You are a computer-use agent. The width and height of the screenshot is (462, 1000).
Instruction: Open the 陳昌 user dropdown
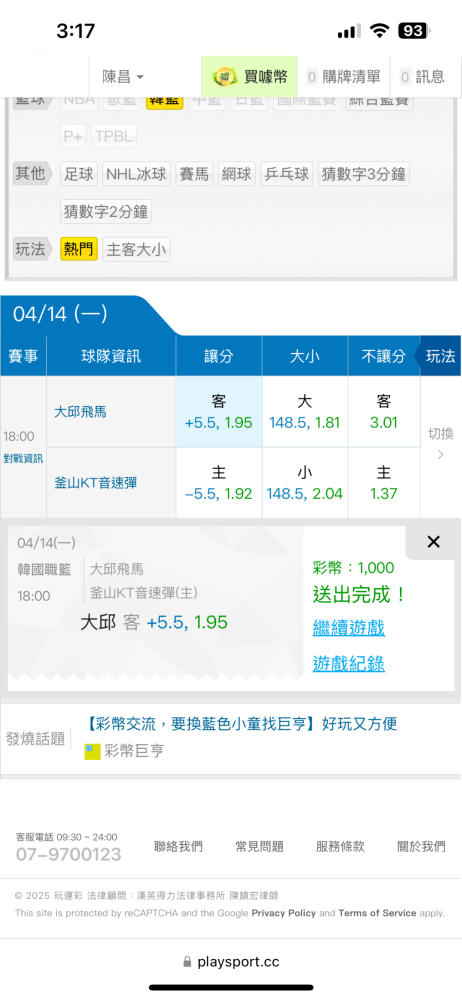point(123,77)
